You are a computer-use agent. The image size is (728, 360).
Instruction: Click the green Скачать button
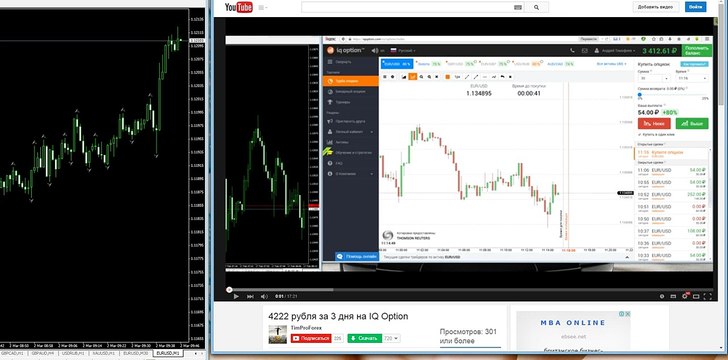tap(364, 338)
